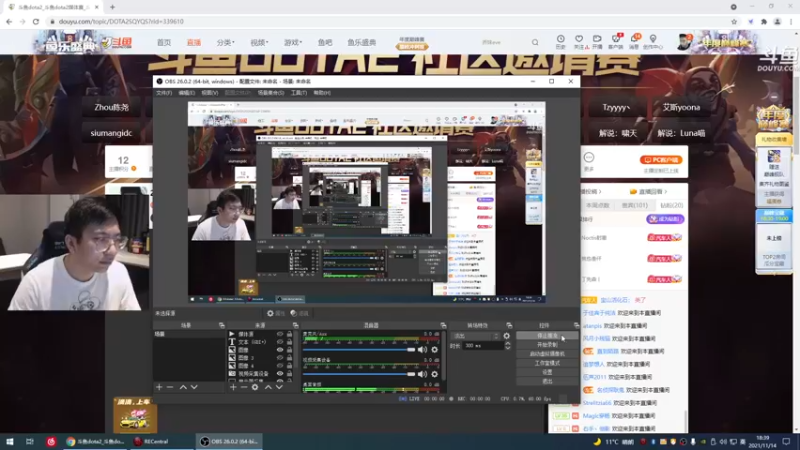Go to Douyu 首页 homepage link
The width and height of the screenshot is (800, 450).
click(164, 42)
